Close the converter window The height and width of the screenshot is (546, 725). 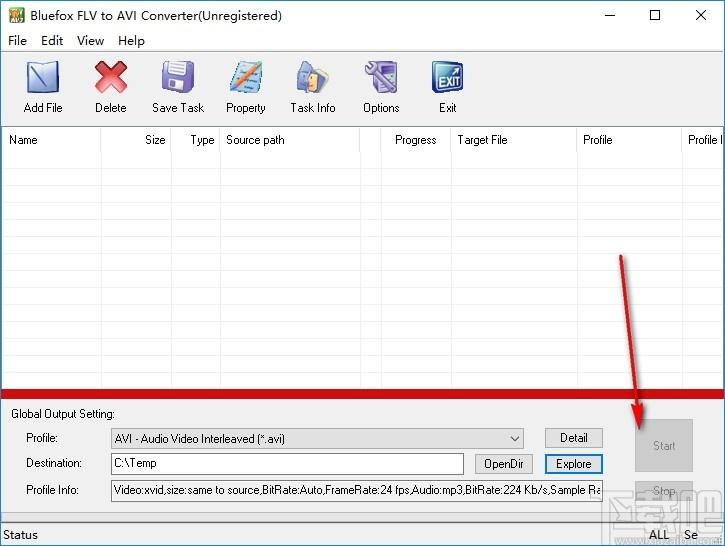pos(701,15)
